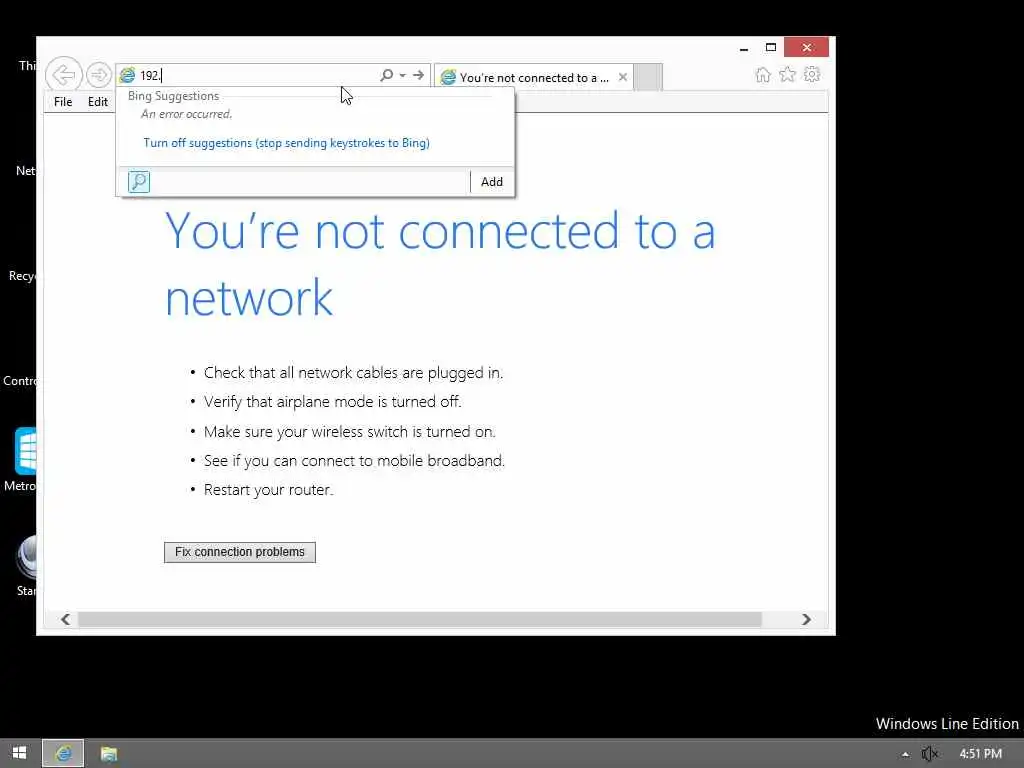Click the Add search provider button
The width and height of the screenshot is (1024, 768).
(492, 182)
